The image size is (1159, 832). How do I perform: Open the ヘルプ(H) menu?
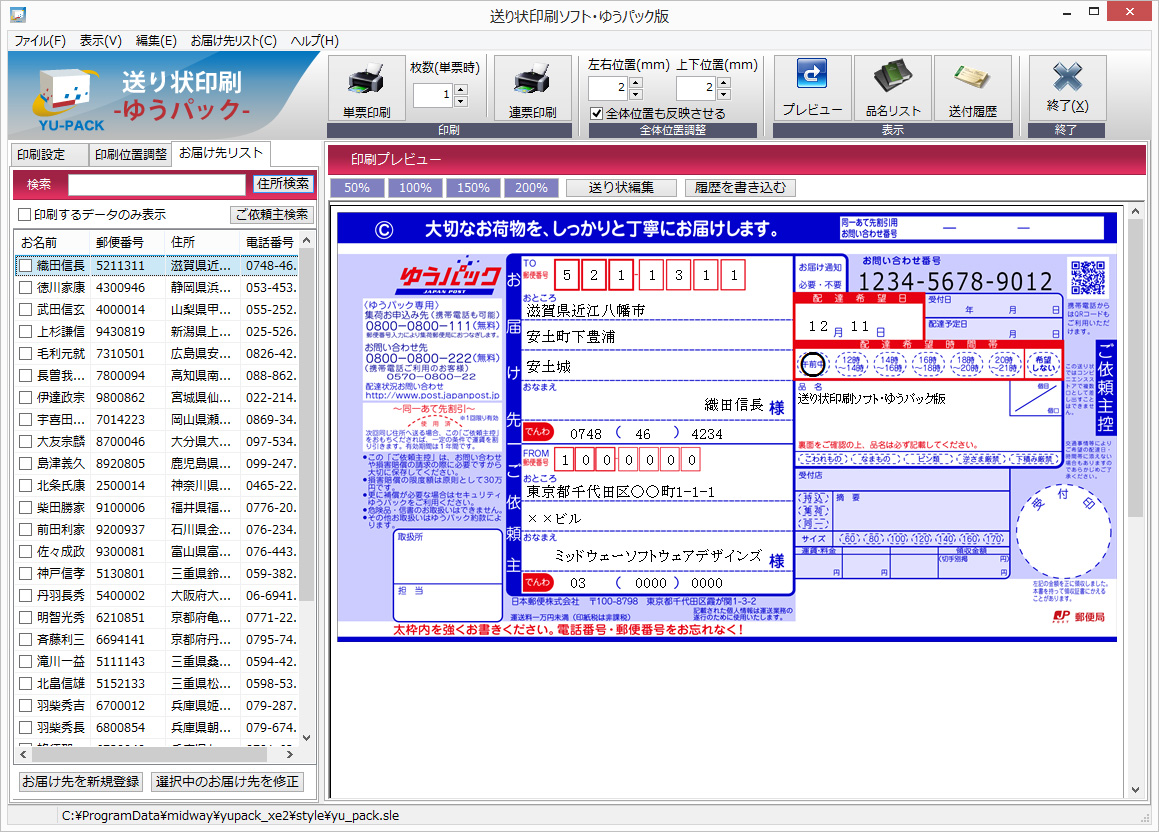pos(315,41)
